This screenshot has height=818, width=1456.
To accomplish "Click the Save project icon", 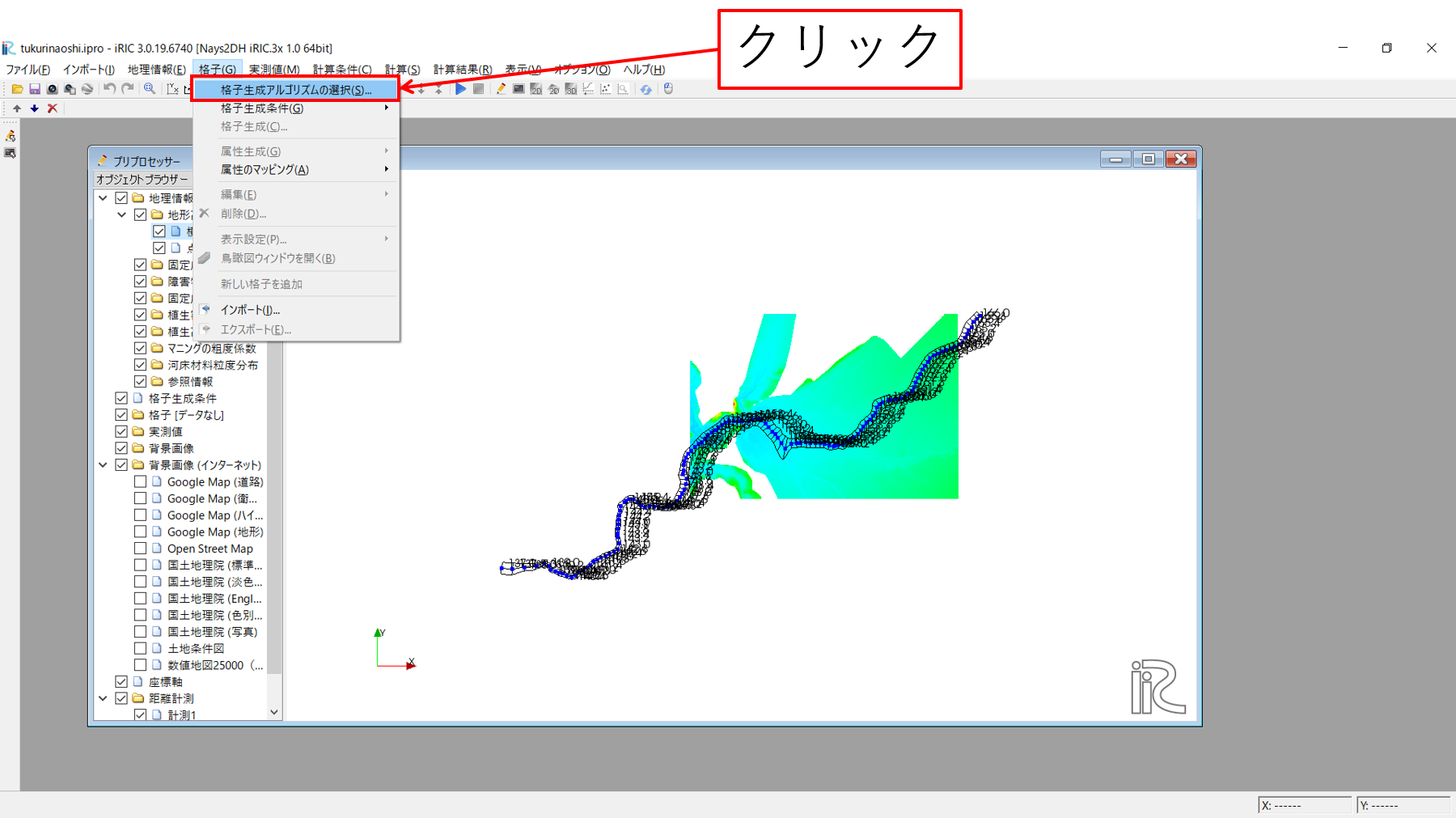I will pyautogui.click(x=34, y=89).
